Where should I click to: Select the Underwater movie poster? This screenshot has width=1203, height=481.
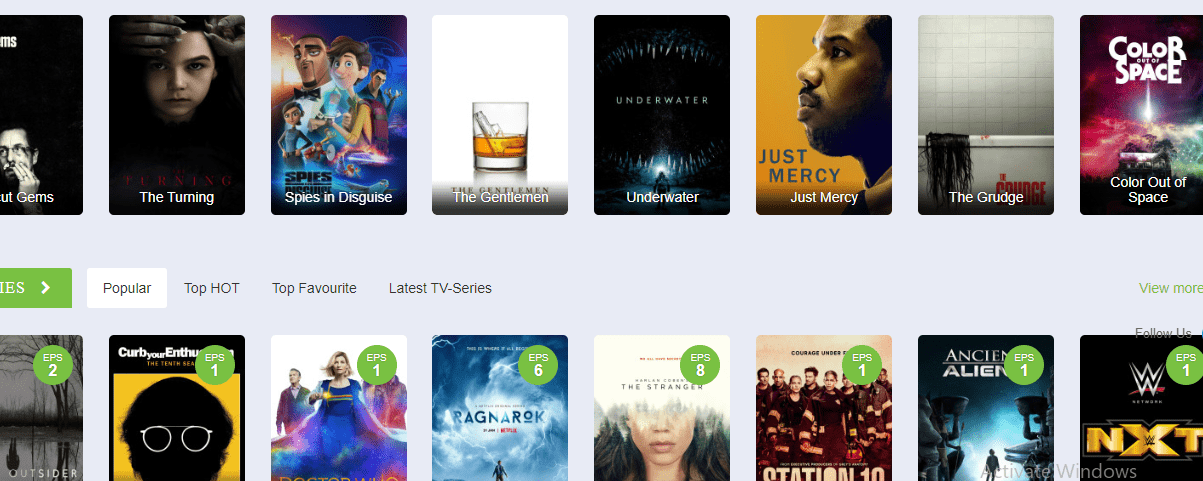click(x=662, y=115)
